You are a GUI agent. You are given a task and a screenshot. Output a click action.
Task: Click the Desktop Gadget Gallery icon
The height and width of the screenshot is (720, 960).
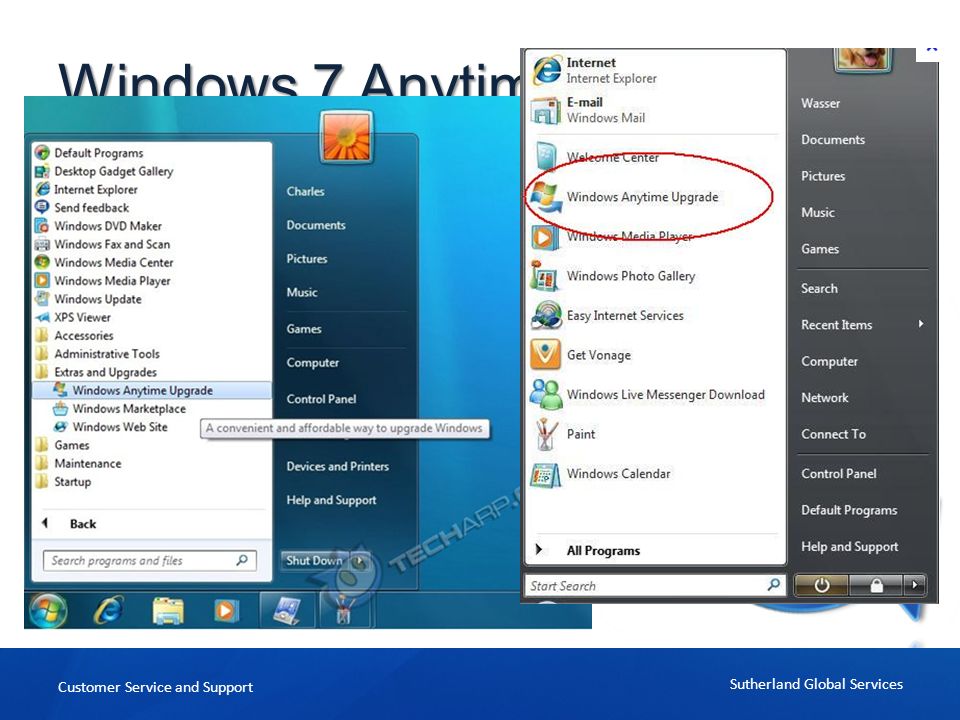[x=42, y=171]
